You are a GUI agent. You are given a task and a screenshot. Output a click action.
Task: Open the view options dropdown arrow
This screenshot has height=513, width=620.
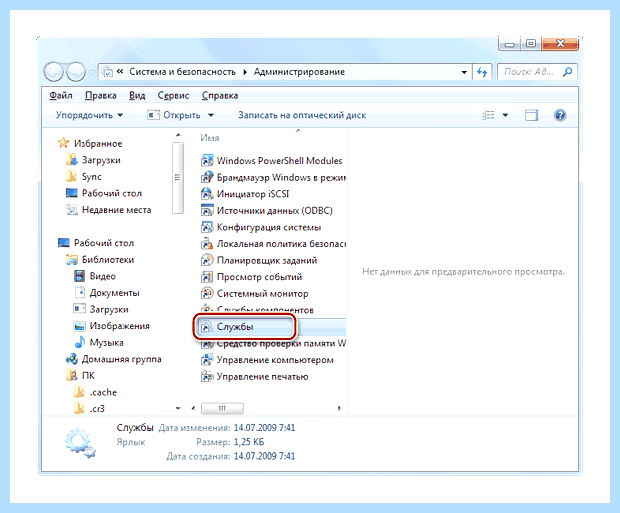point(505,115)
